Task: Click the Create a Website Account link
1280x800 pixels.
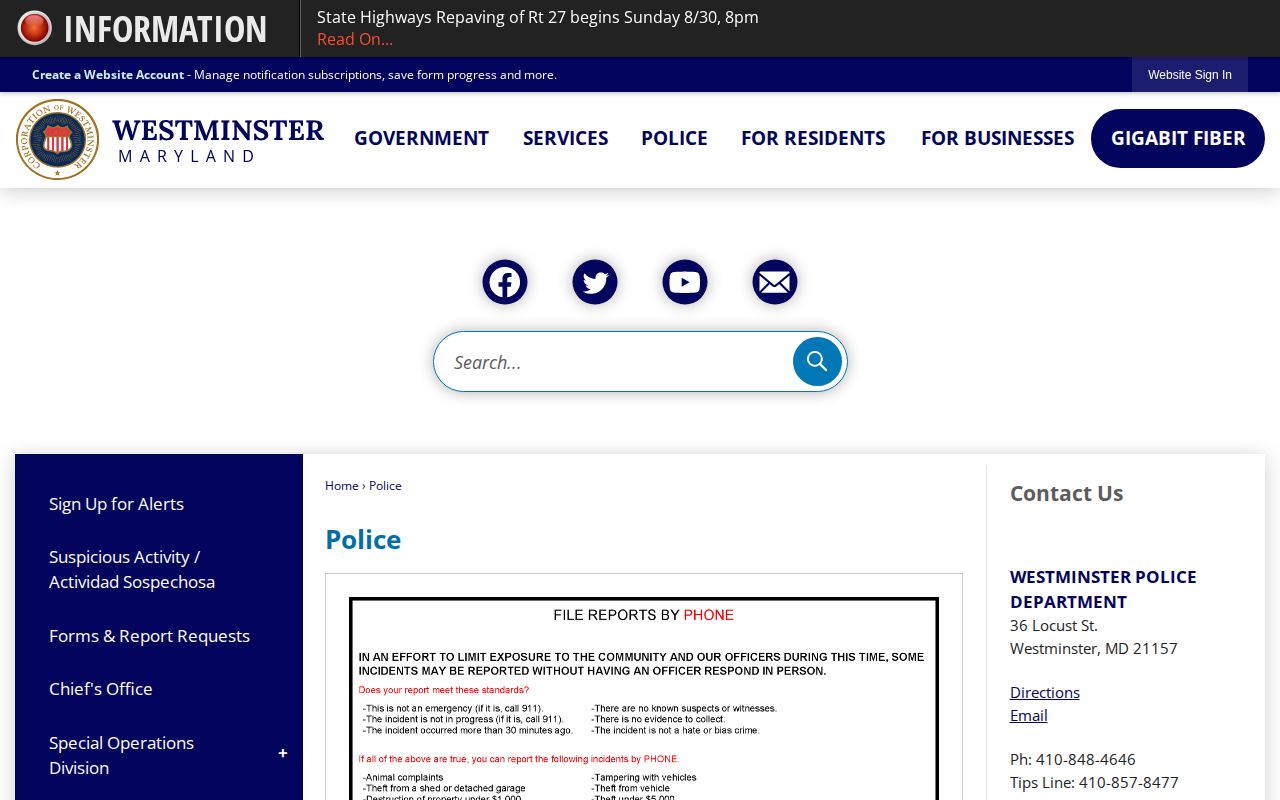Action: point(108,75)
